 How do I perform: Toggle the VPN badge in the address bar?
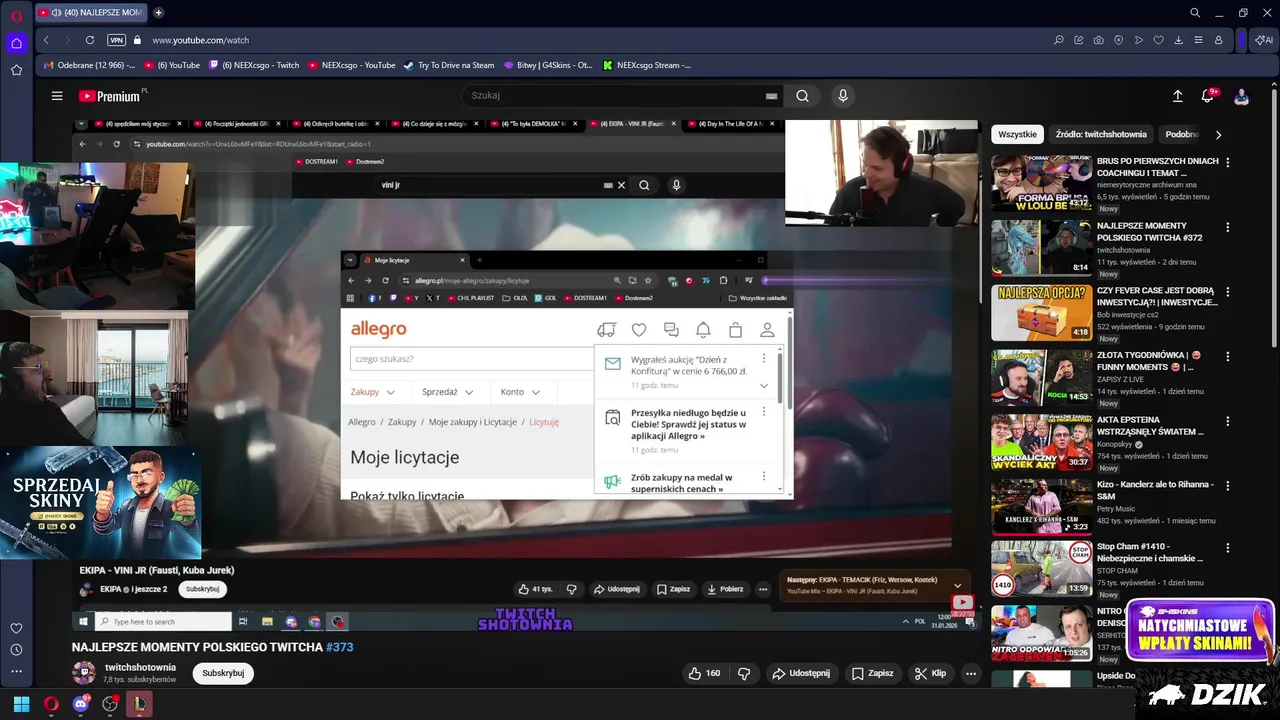pos(117,40)
